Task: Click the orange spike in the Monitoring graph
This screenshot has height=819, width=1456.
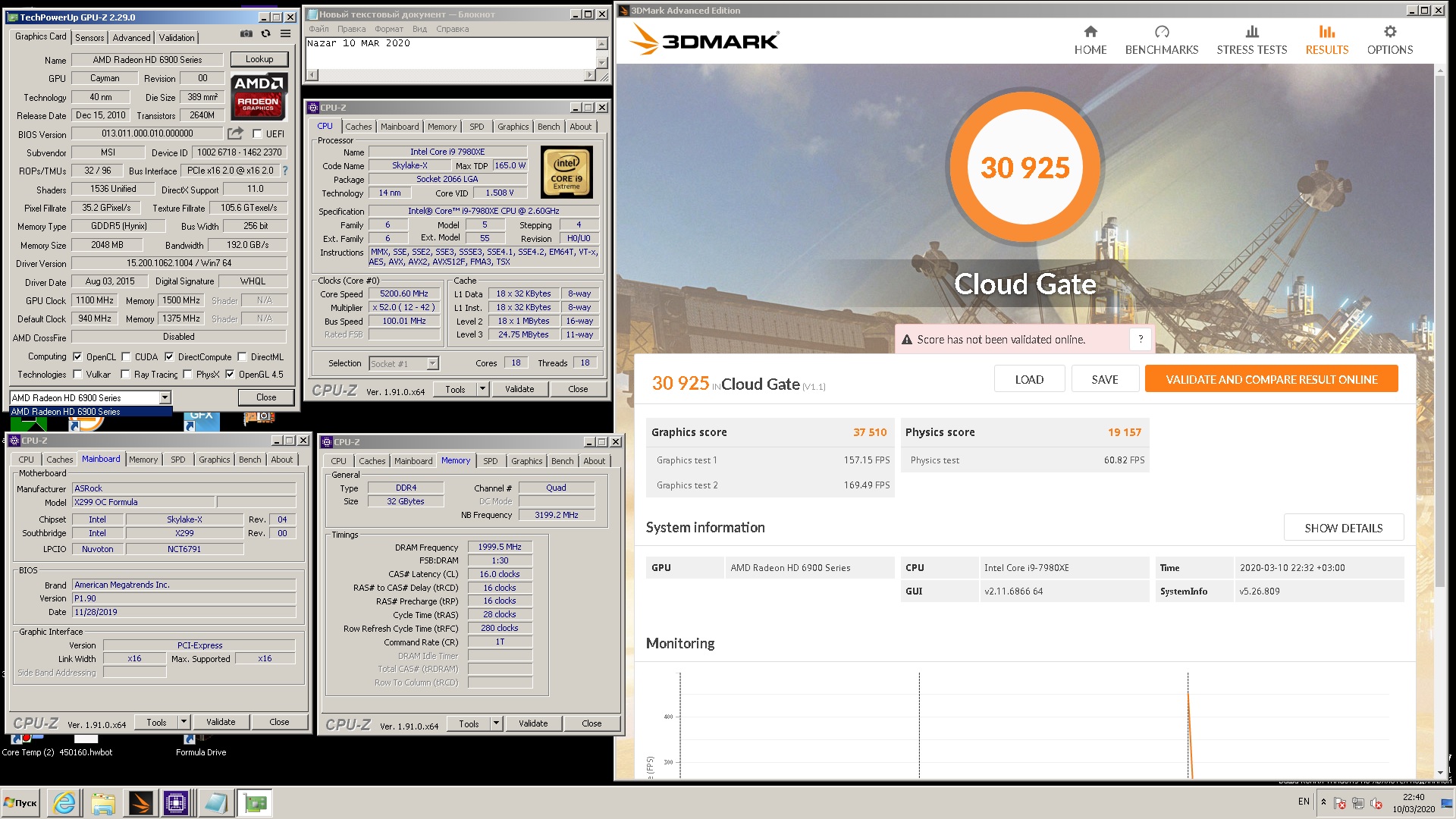Action: click(x=1190, y=734)
